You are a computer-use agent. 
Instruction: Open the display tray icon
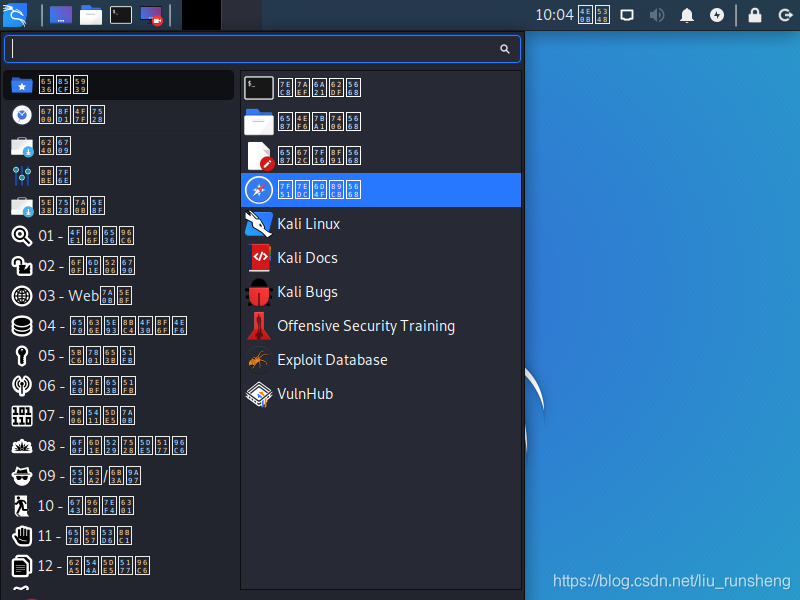(x=627, y=15)
